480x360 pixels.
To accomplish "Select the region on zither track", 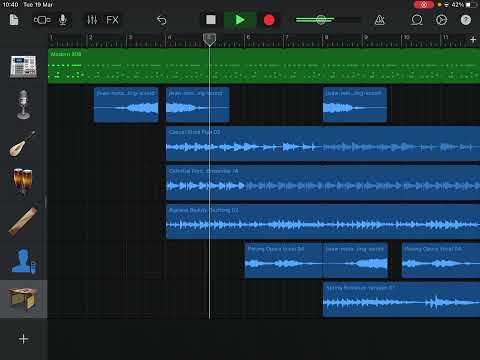I will tap(323, 221).
